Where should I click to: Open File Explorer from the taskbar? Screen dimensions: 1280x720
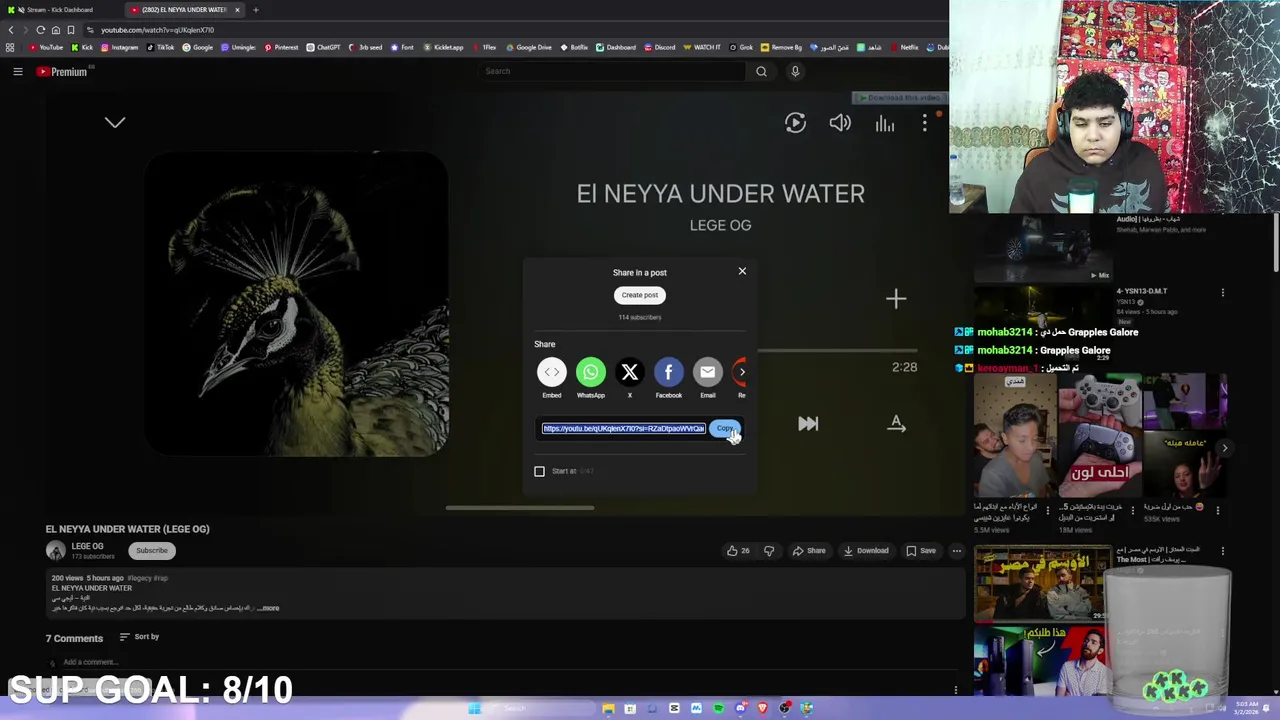pyautogui.click(x=608, y=708)
